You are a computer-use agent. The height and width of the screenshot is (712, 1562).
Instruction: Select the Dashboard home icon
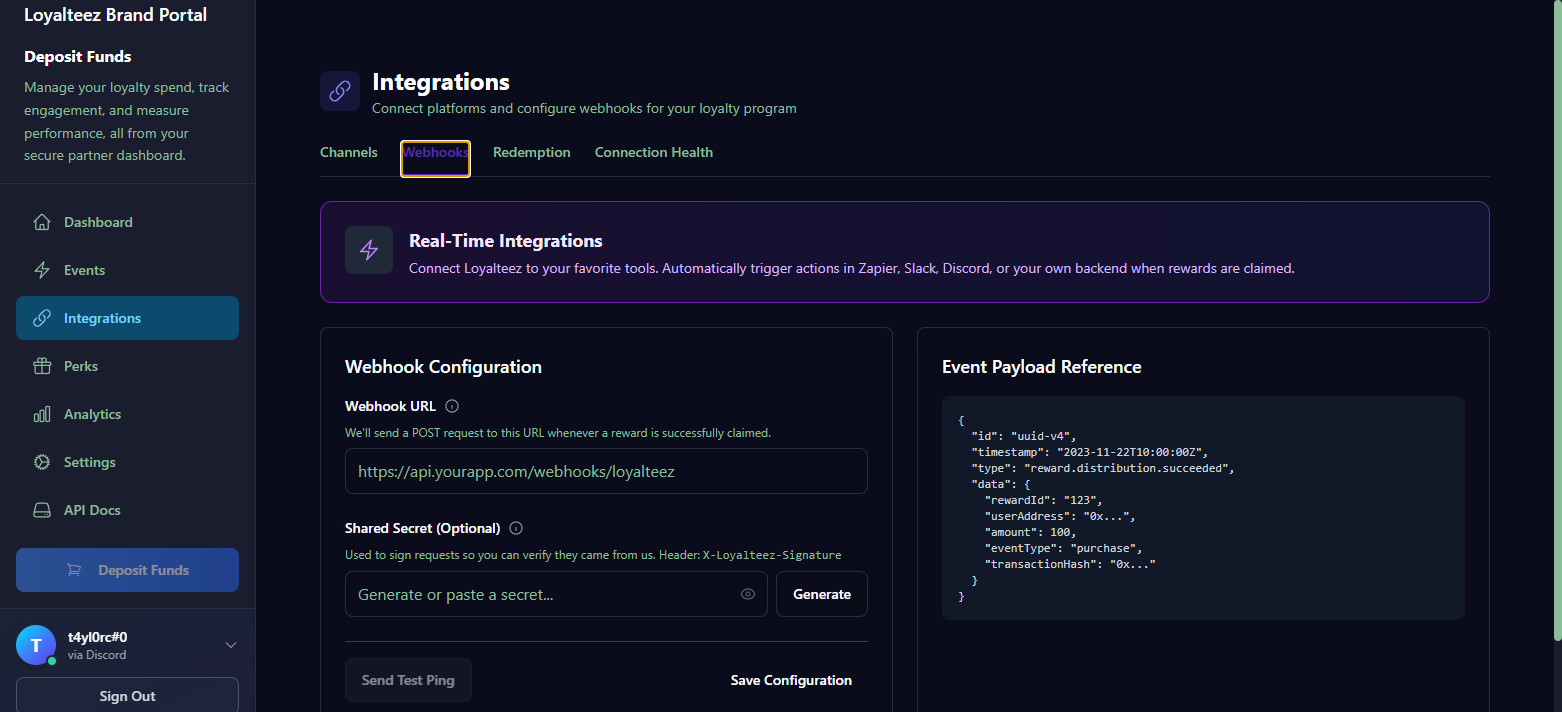click(x=41, y=222)
